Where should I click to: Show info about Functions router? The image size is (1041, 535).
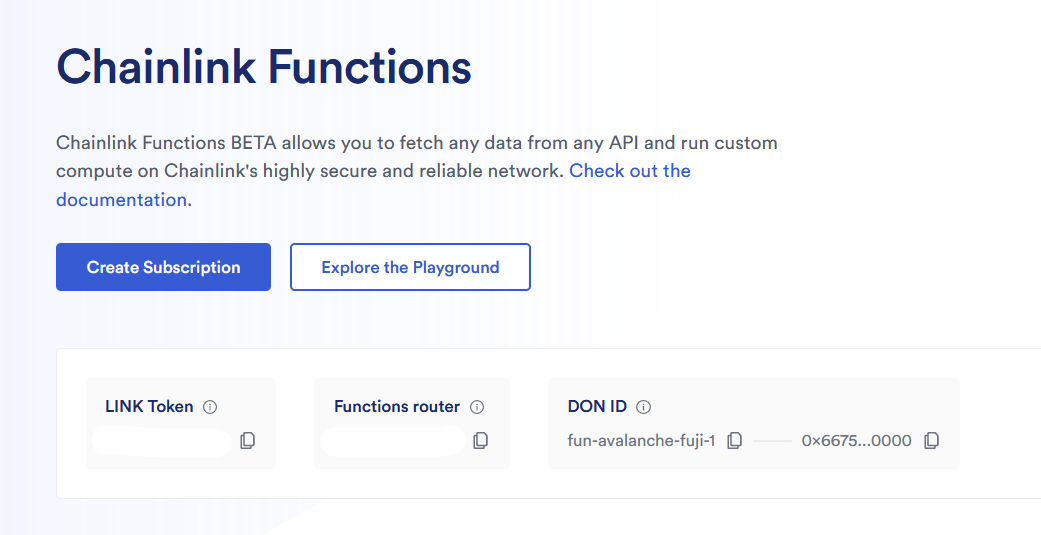tap(477, 407)
